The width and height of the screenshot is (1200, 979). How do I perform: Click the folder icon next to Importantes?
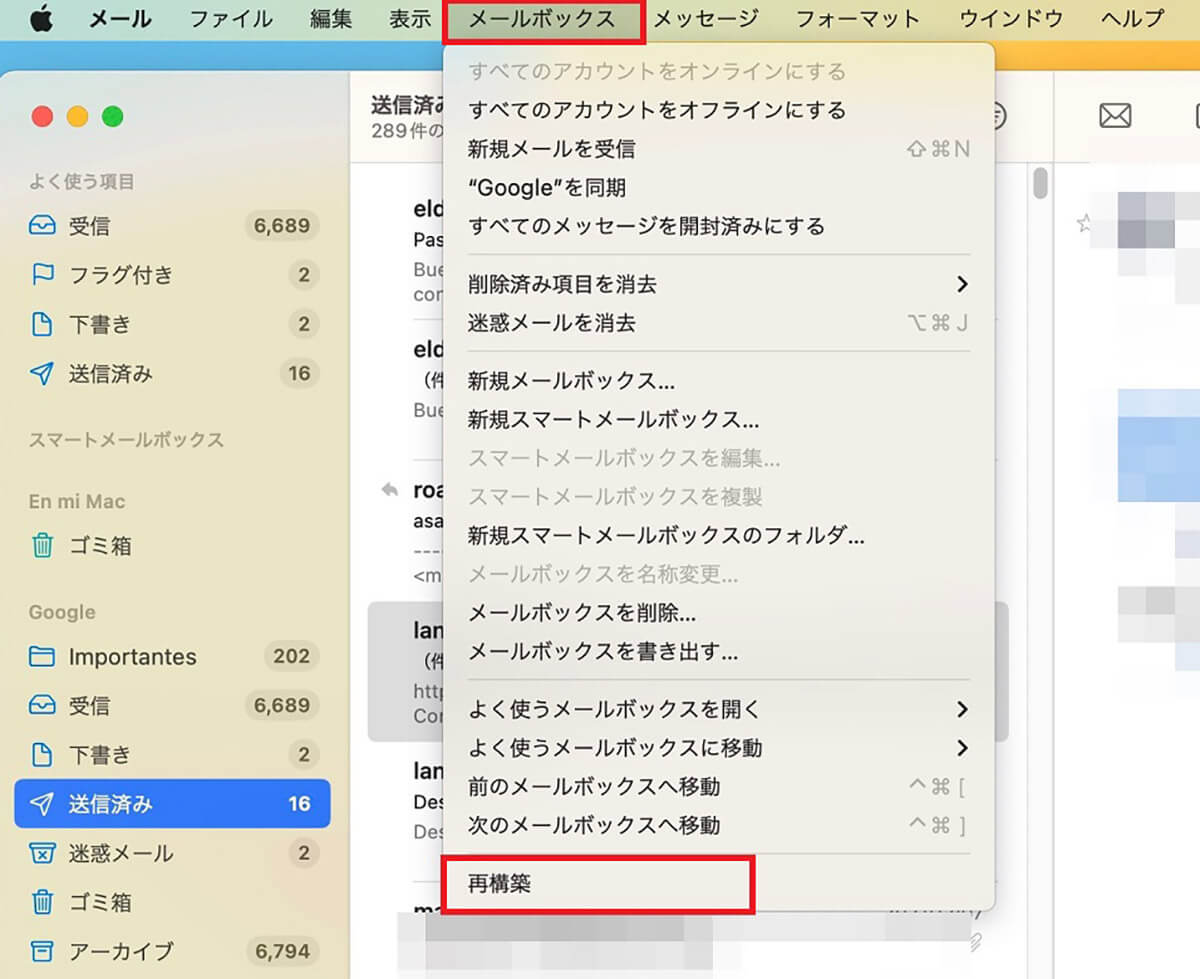point(42,657)
